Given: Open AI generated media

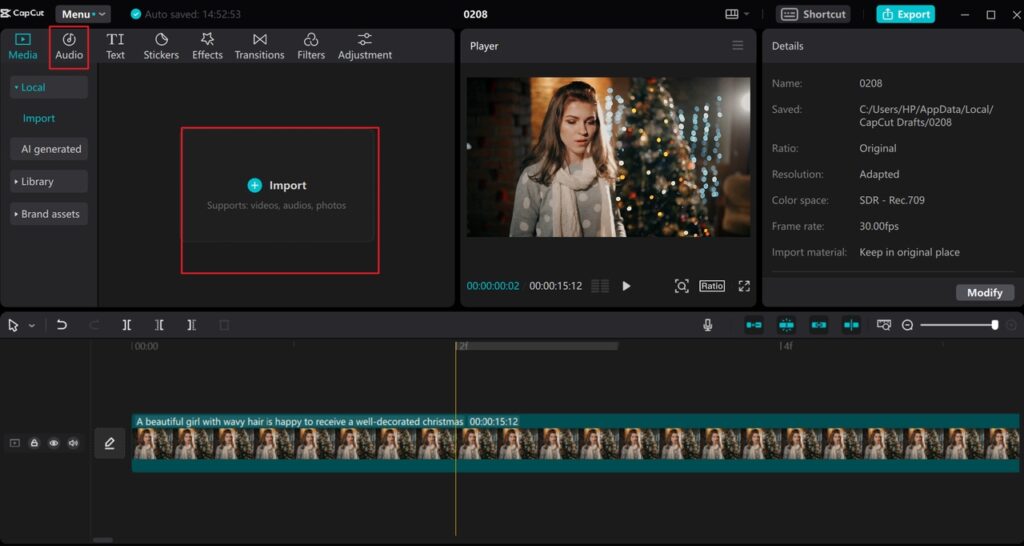Looking at the screenshot, I should [x=49, y=149].
